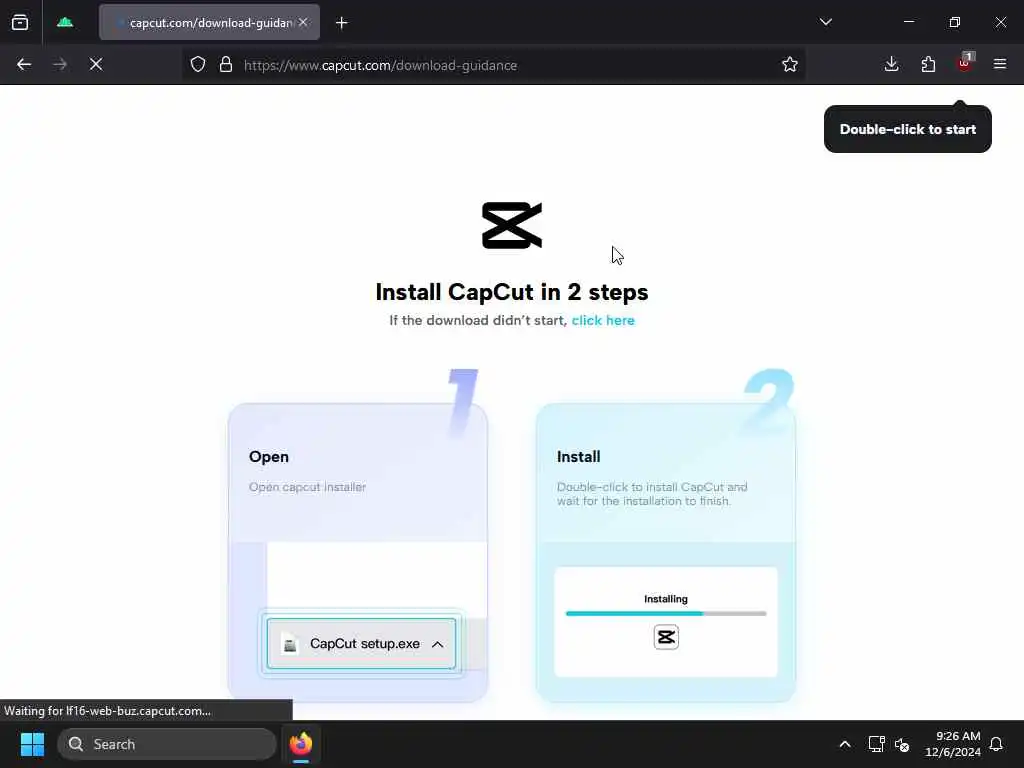Open the notifications bell icon

[x=996, y=744]
